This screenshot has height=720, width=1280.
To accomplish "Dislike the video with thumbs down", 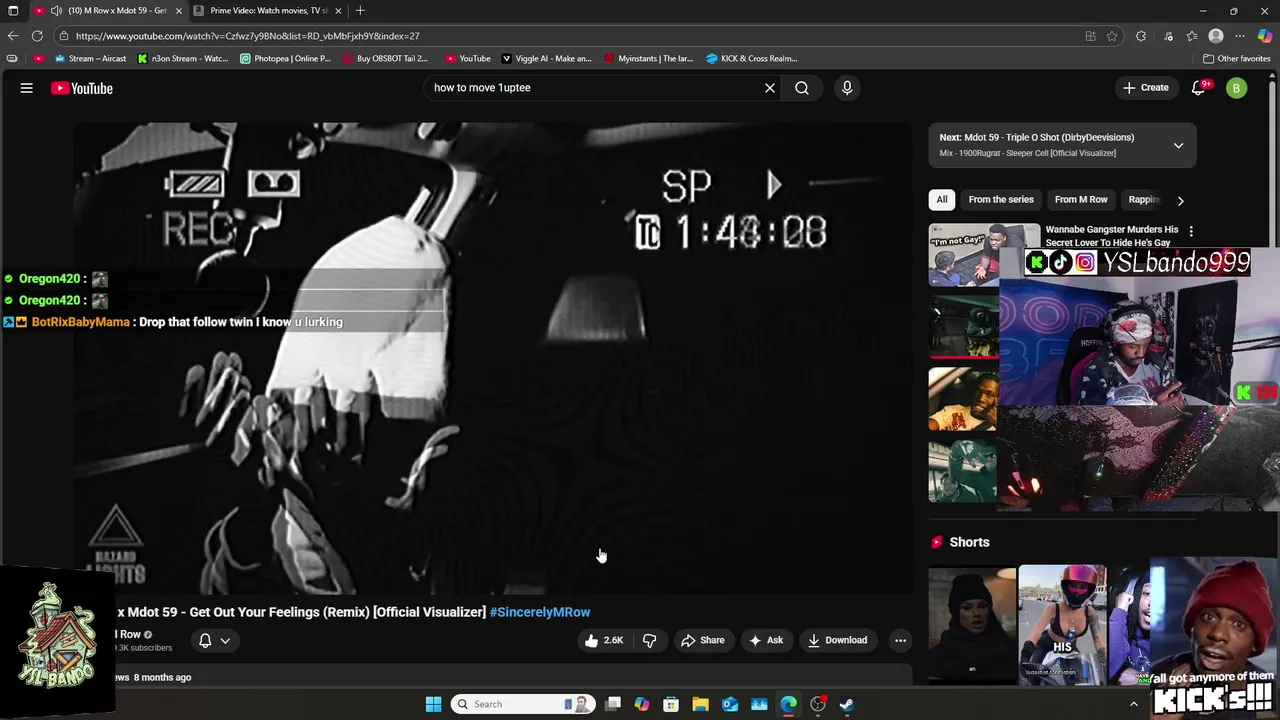I will (649, 640).
